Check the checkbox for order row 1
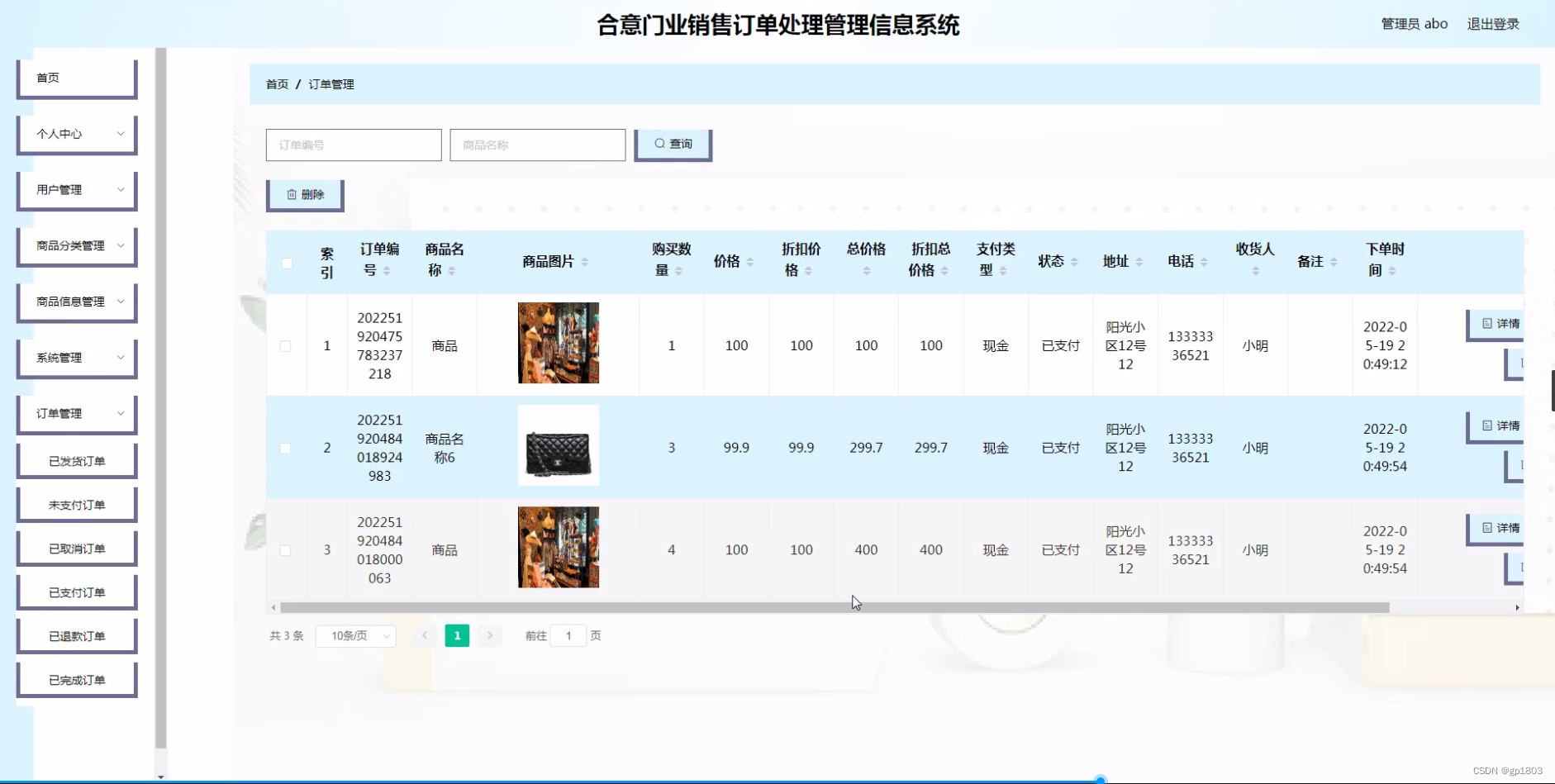The image size is (1555, 784). pyautogui.click(x=286, y=346)
